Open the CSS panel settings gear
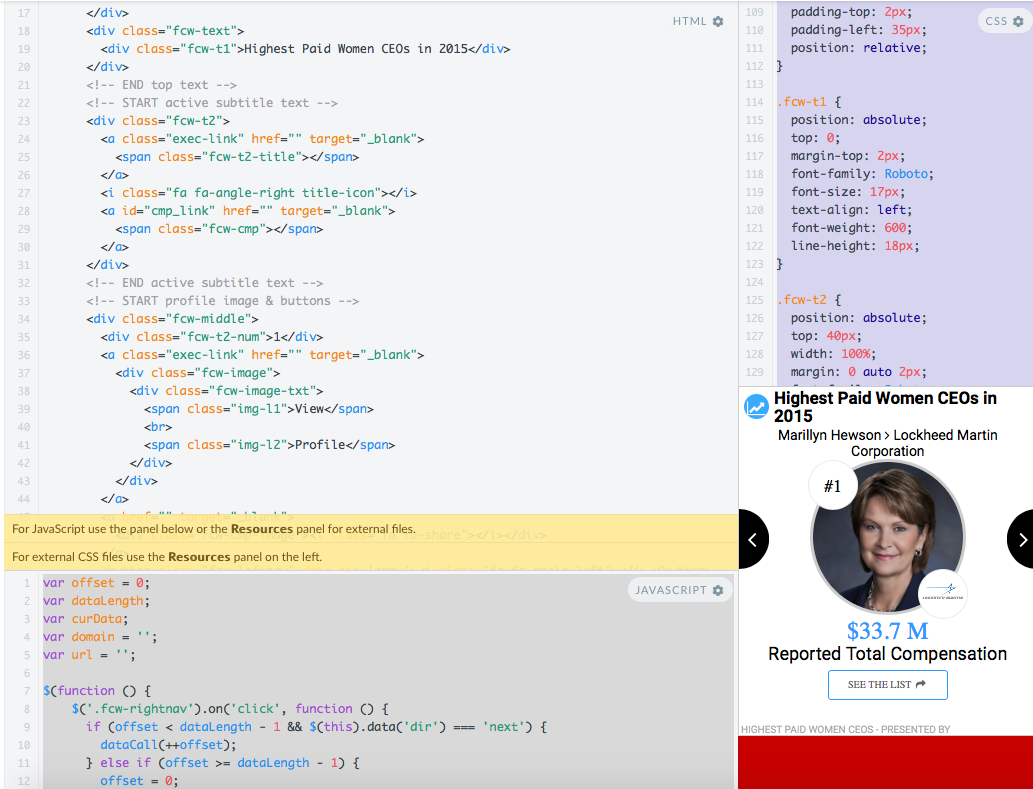1033x789 pixels. pos(1018,21)
